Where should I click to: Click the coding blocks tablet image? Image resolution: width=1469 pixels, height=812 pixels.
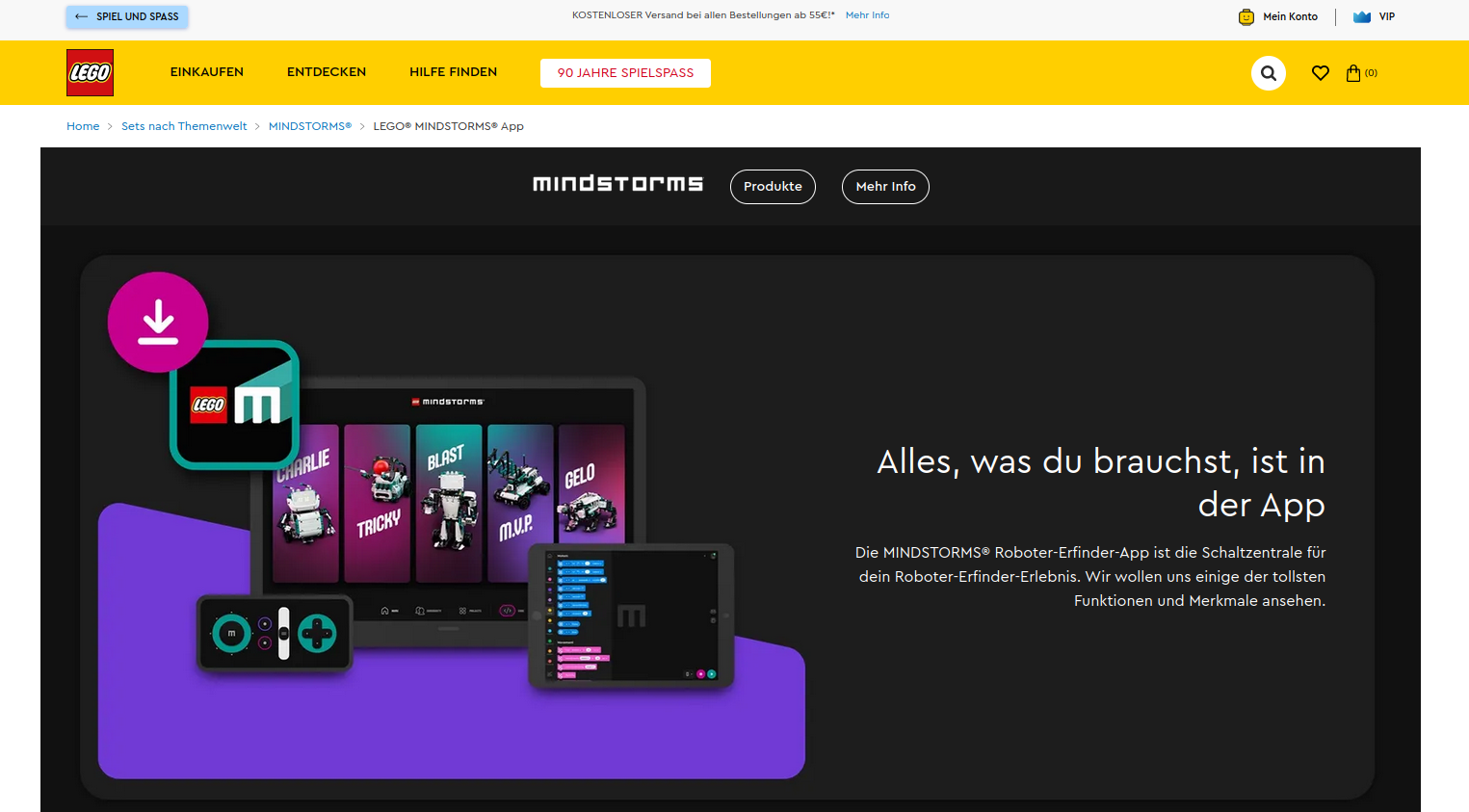[x=632, y=616]
